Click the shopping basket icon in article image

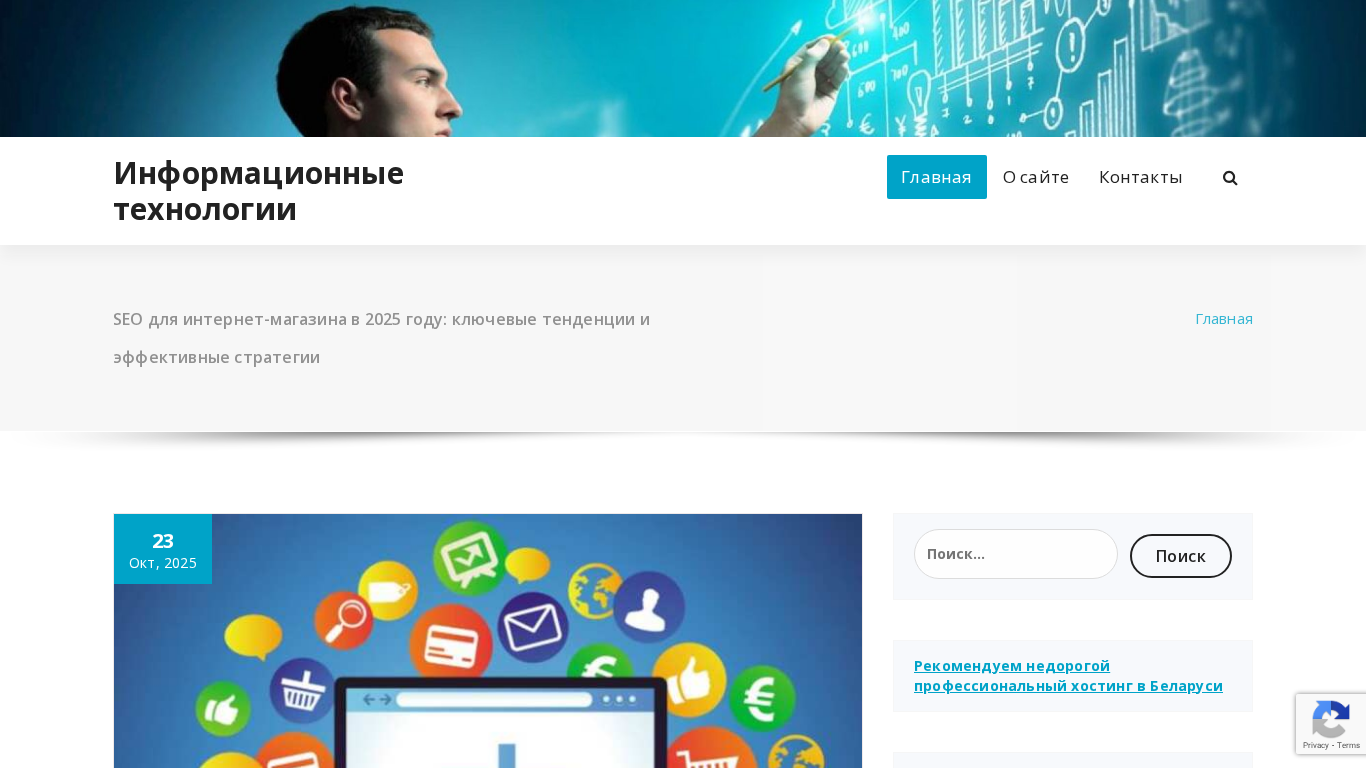pyautogui.click(x=302, y=691)
